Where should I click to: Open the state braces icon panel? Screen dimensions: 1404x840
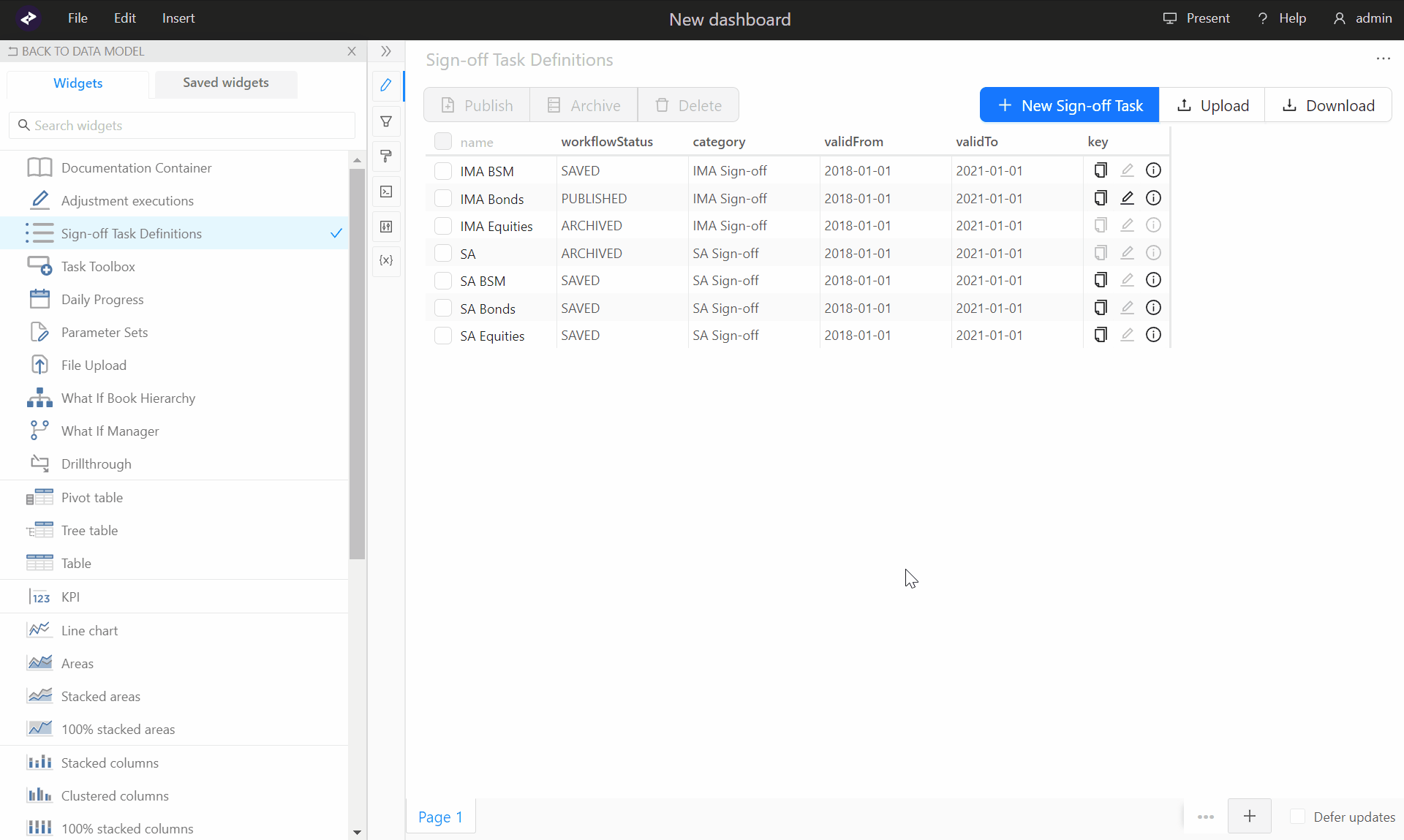pyautogui.click(x=386, y=260)
